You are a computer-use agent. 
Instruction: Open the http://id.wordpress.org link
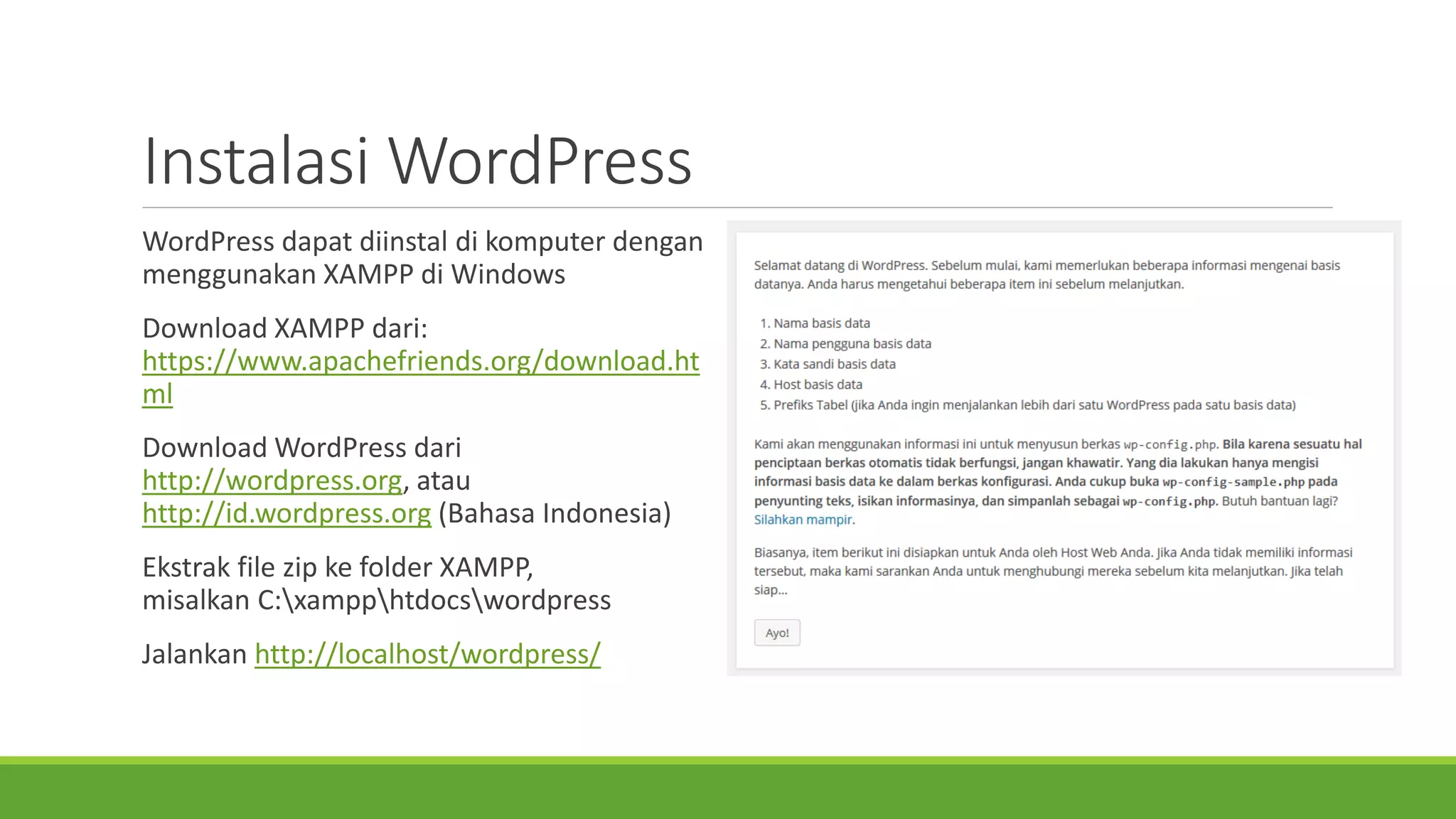click(x=287, y=513)
